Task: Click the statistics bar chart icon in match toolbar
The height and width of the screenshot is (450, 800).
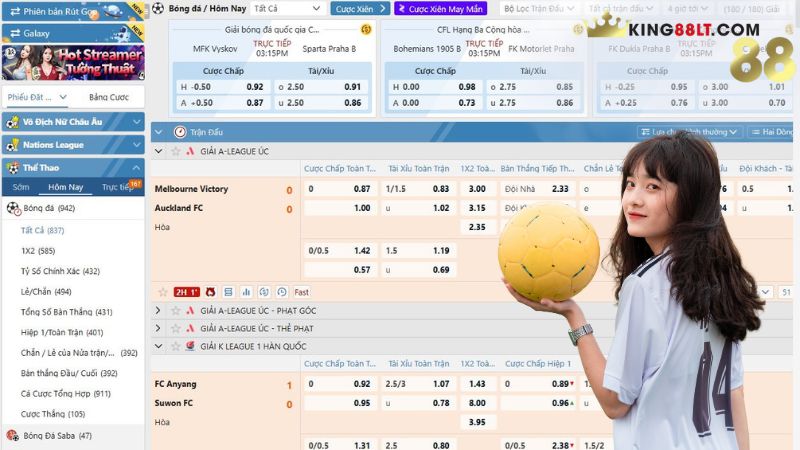Action: click(x=246, y=291)
